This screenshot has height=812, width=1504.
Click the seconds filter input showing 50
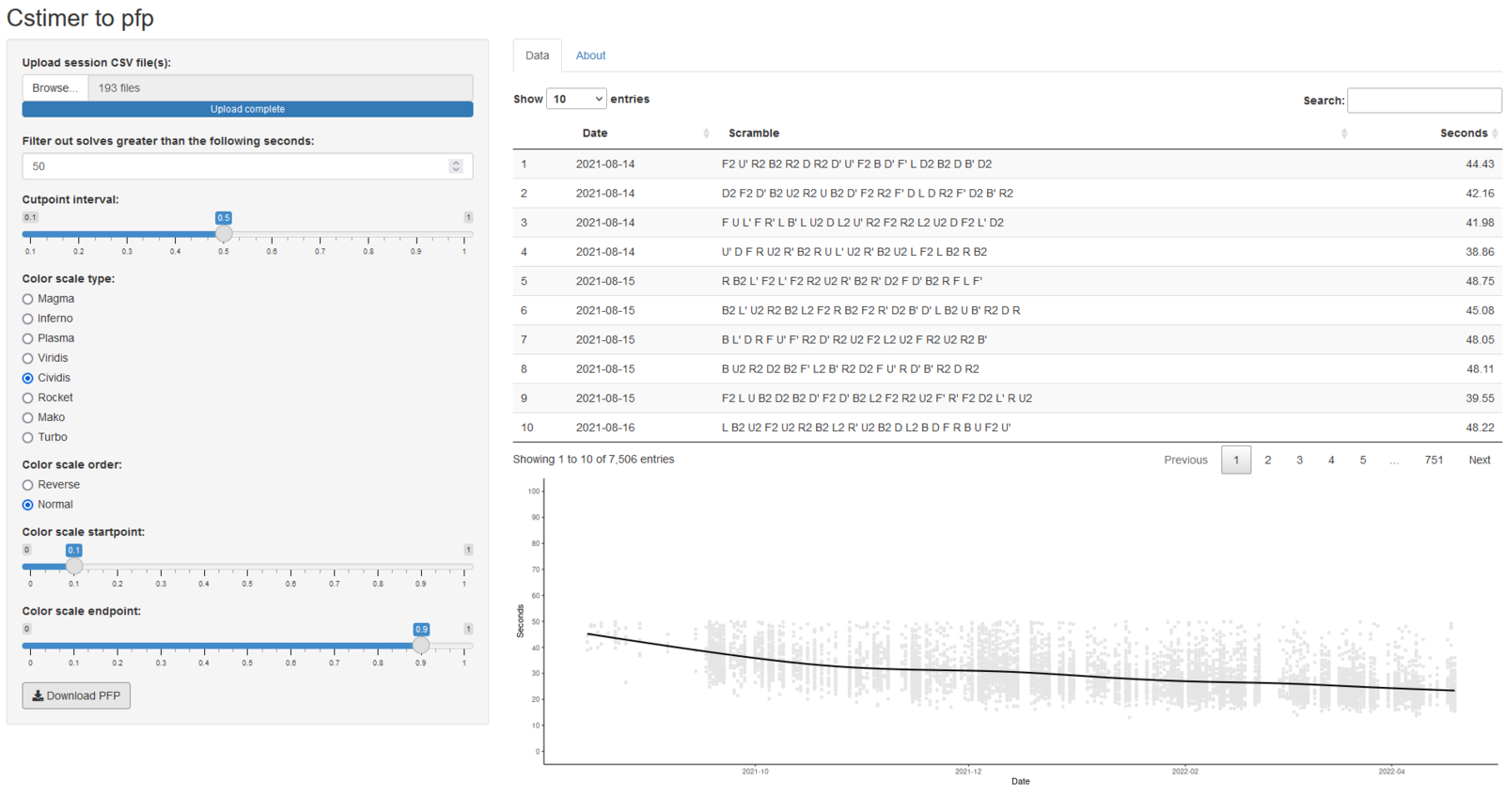coord(247,166)
